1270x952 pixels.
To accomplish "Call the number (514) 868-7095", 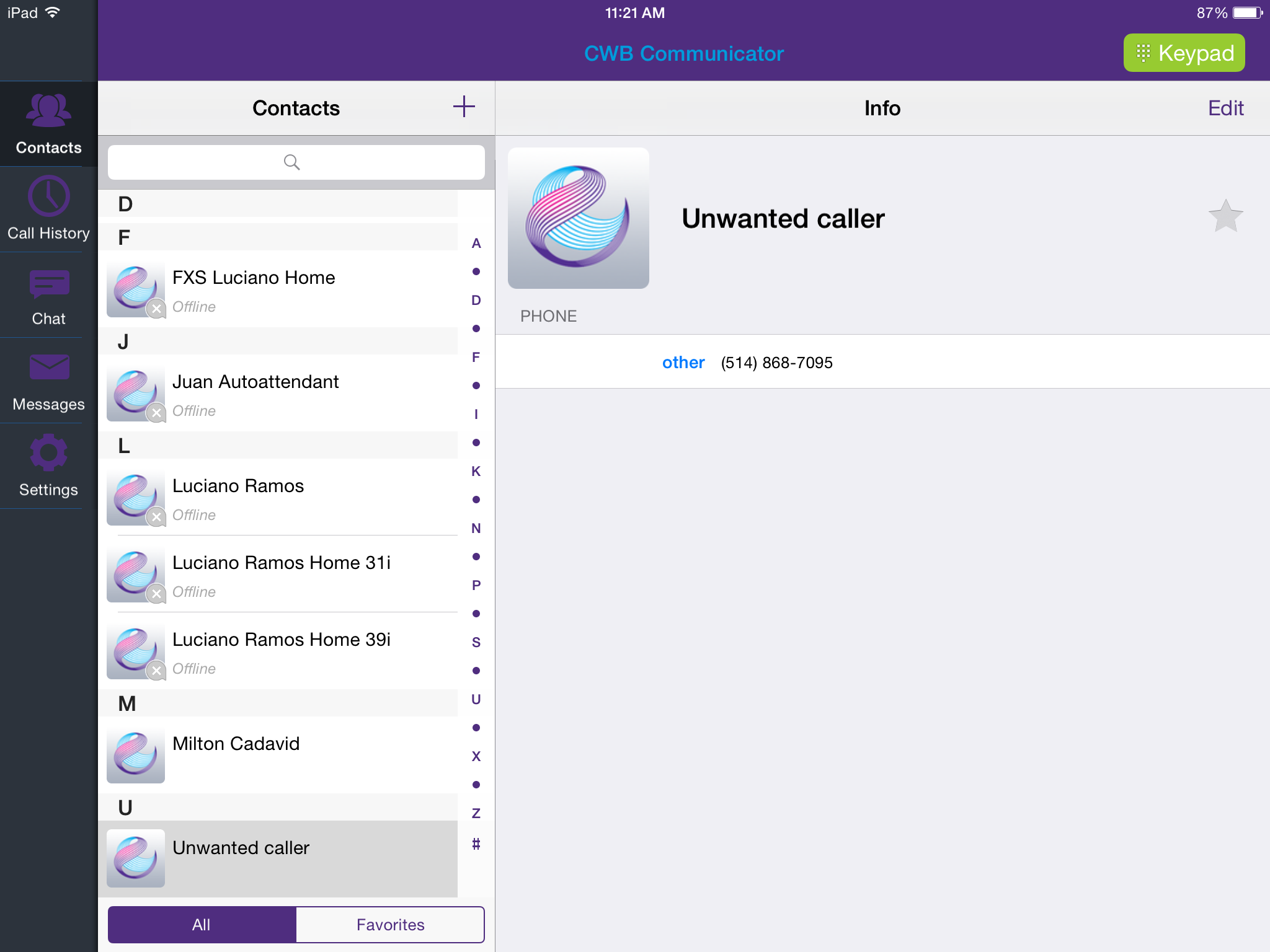I will 776,363.
